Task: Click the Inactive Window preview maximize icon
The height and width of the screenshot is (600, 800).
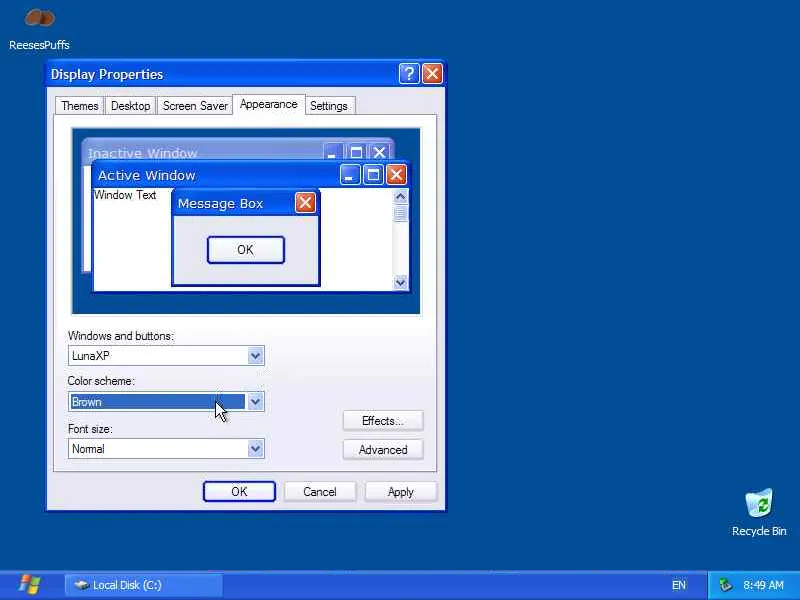Action: [x=356, y=153]
